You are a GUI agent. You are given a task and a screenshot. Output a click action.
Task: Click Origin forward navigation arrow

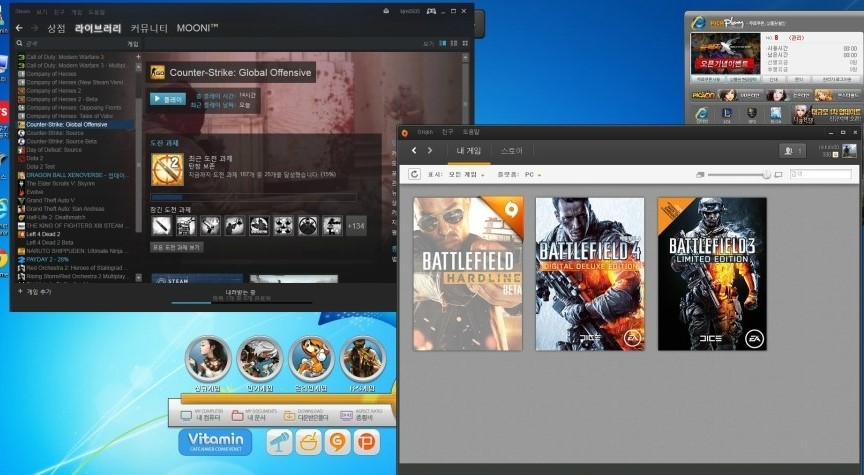click(x=430, y=150)
